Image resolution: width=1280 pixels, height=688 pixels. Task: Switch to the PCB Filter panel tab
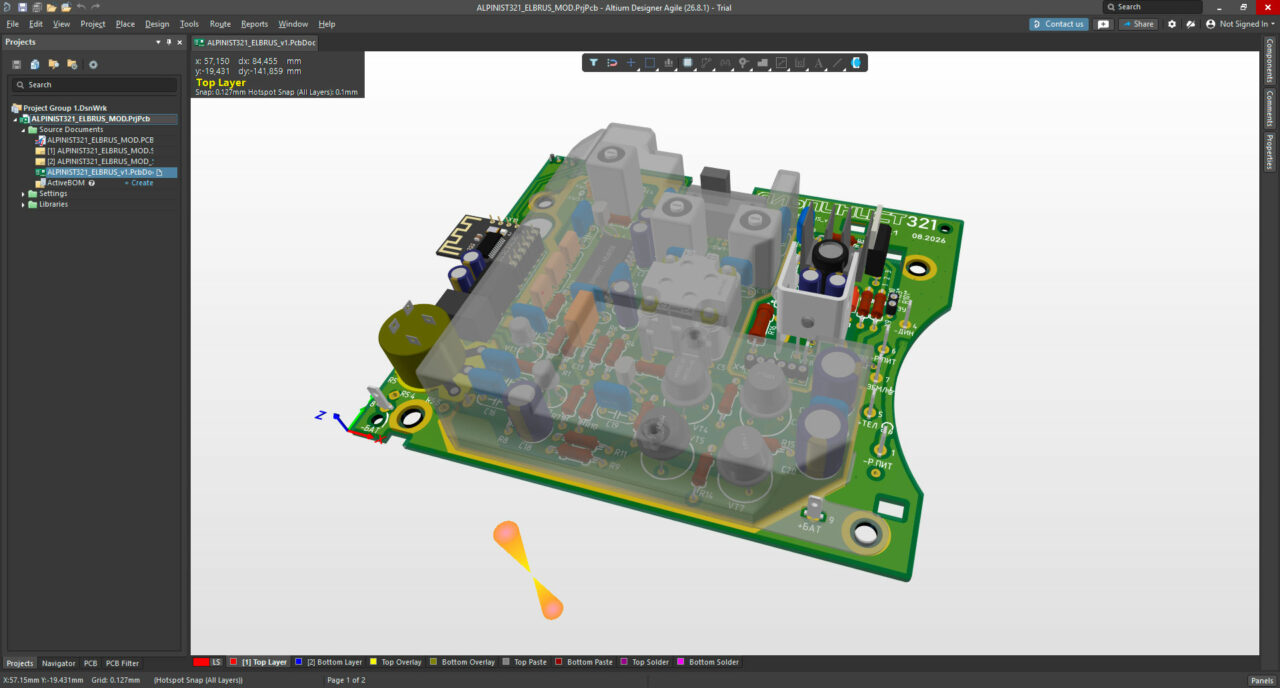123,663
